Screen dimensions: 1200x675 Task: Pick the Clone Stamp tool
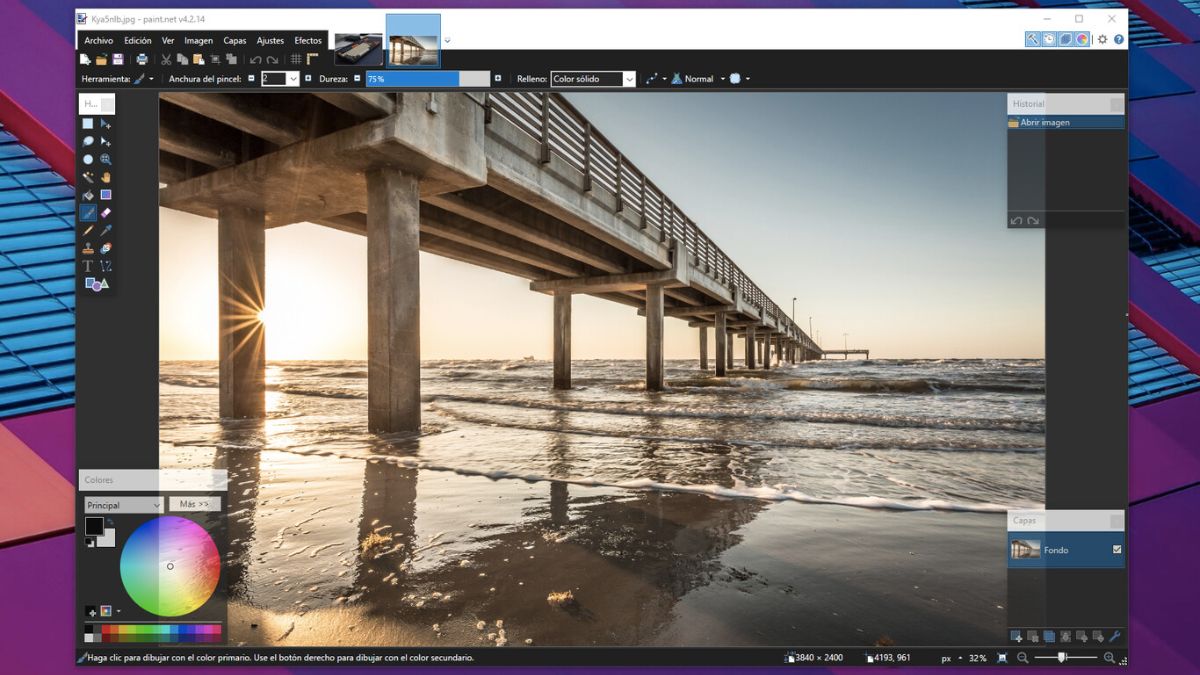pyautogui.click(x=88, y=248)
